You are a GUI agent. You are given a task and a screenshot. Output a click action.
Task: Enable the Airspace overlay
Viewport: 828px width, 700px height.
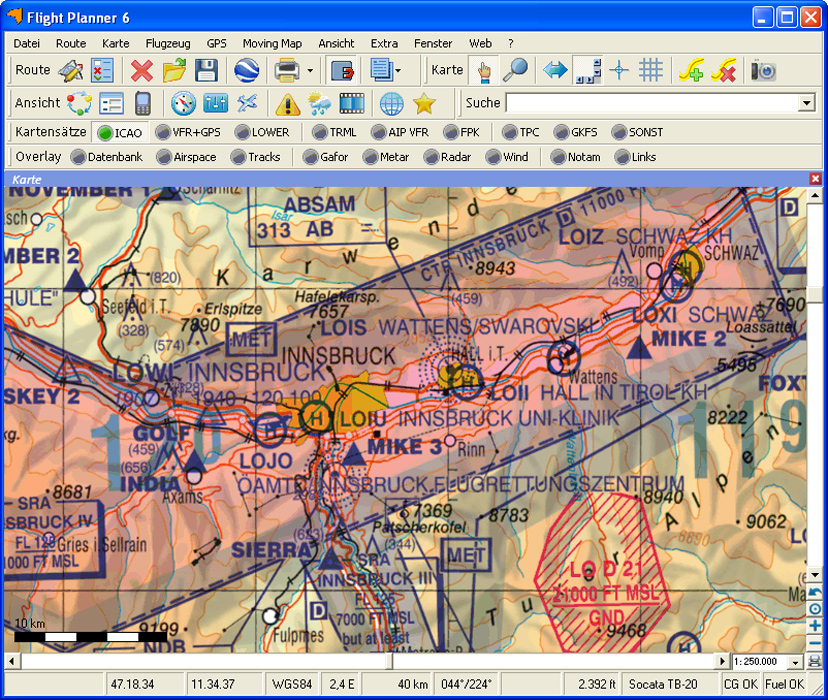click(187, 156)
